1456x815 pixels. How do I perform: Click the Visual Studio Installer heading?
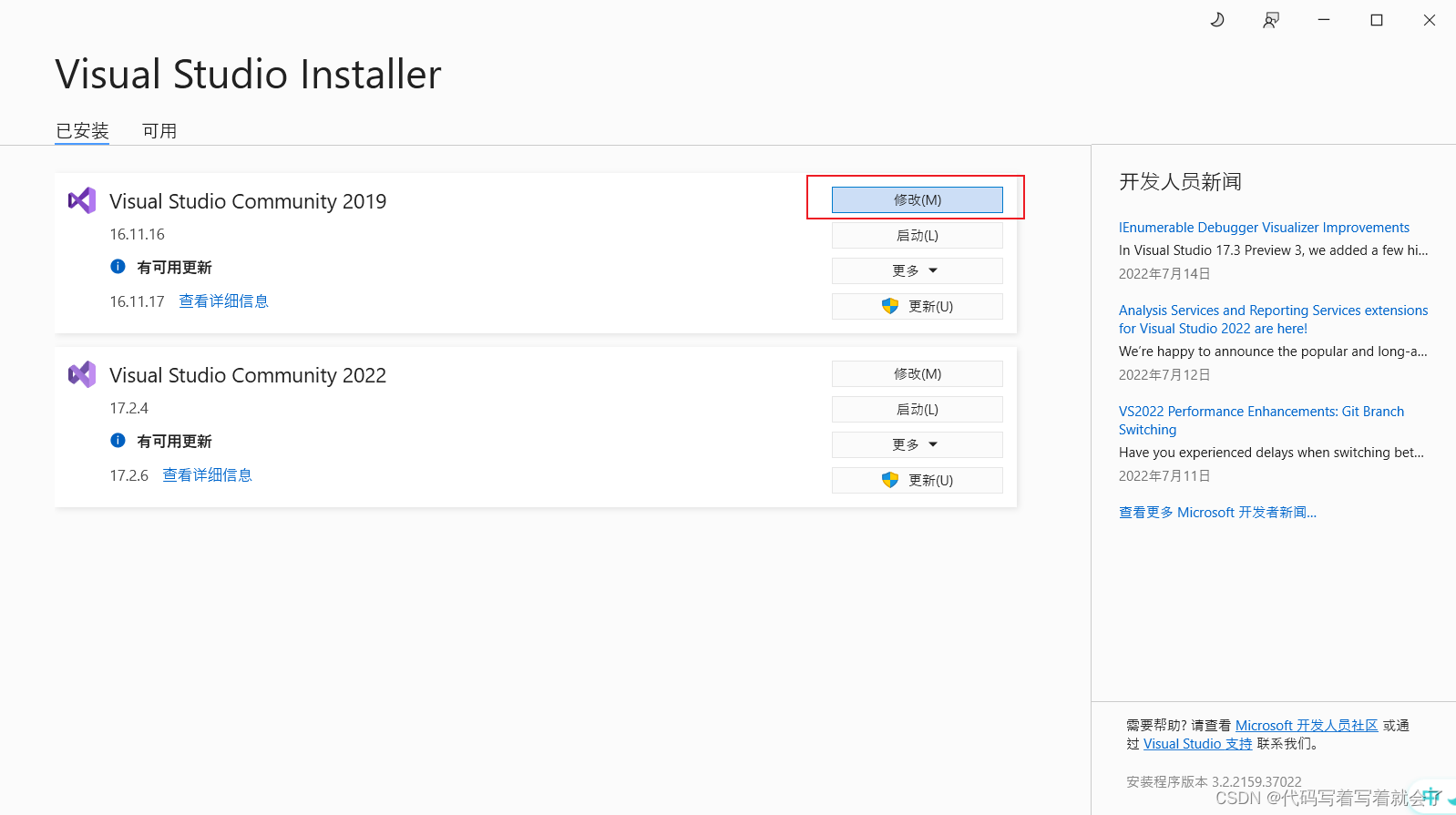point(248,75)
